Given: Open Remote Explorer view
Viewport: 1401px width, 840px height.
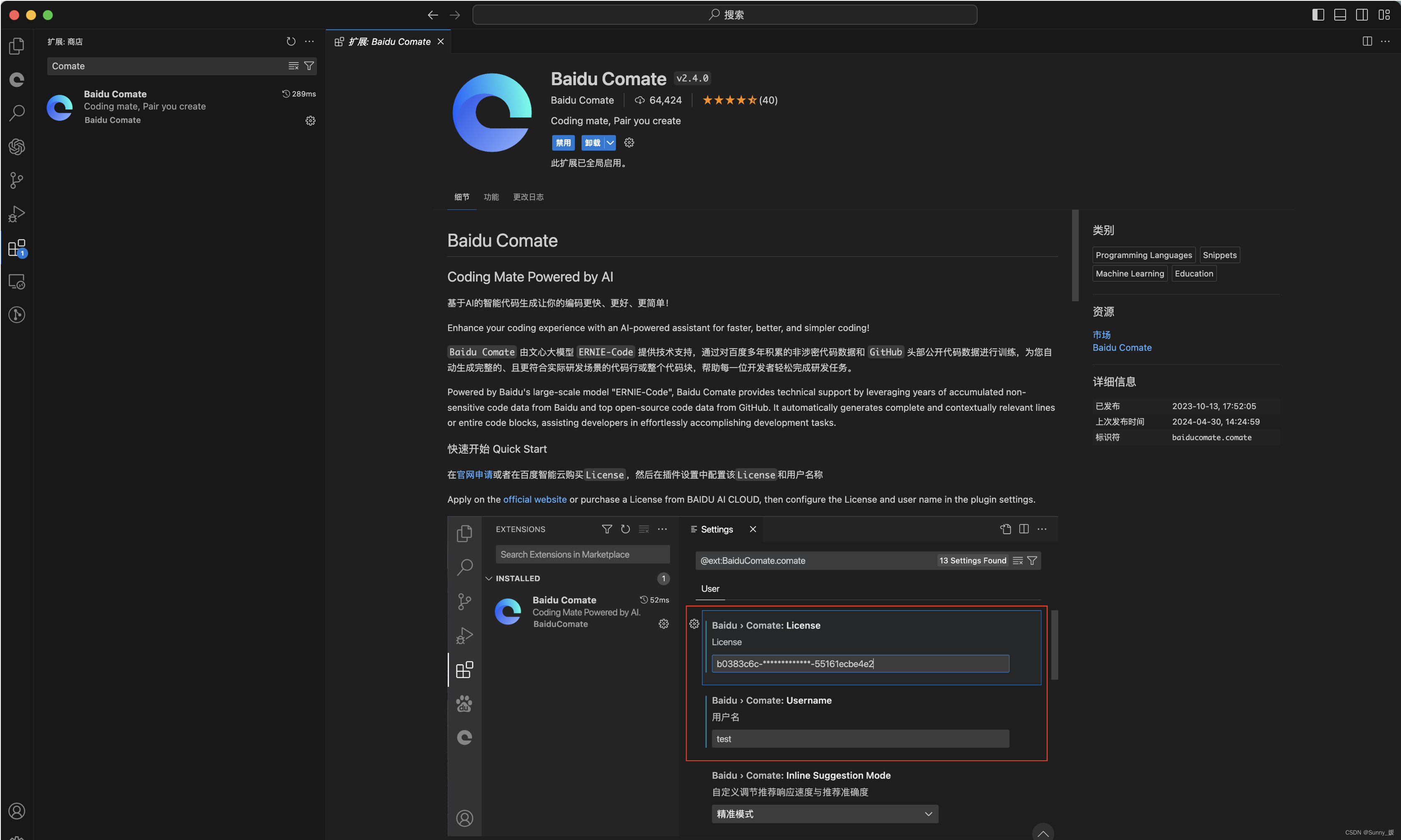Looking at the screenshot, I should click(x=17, y=281).
